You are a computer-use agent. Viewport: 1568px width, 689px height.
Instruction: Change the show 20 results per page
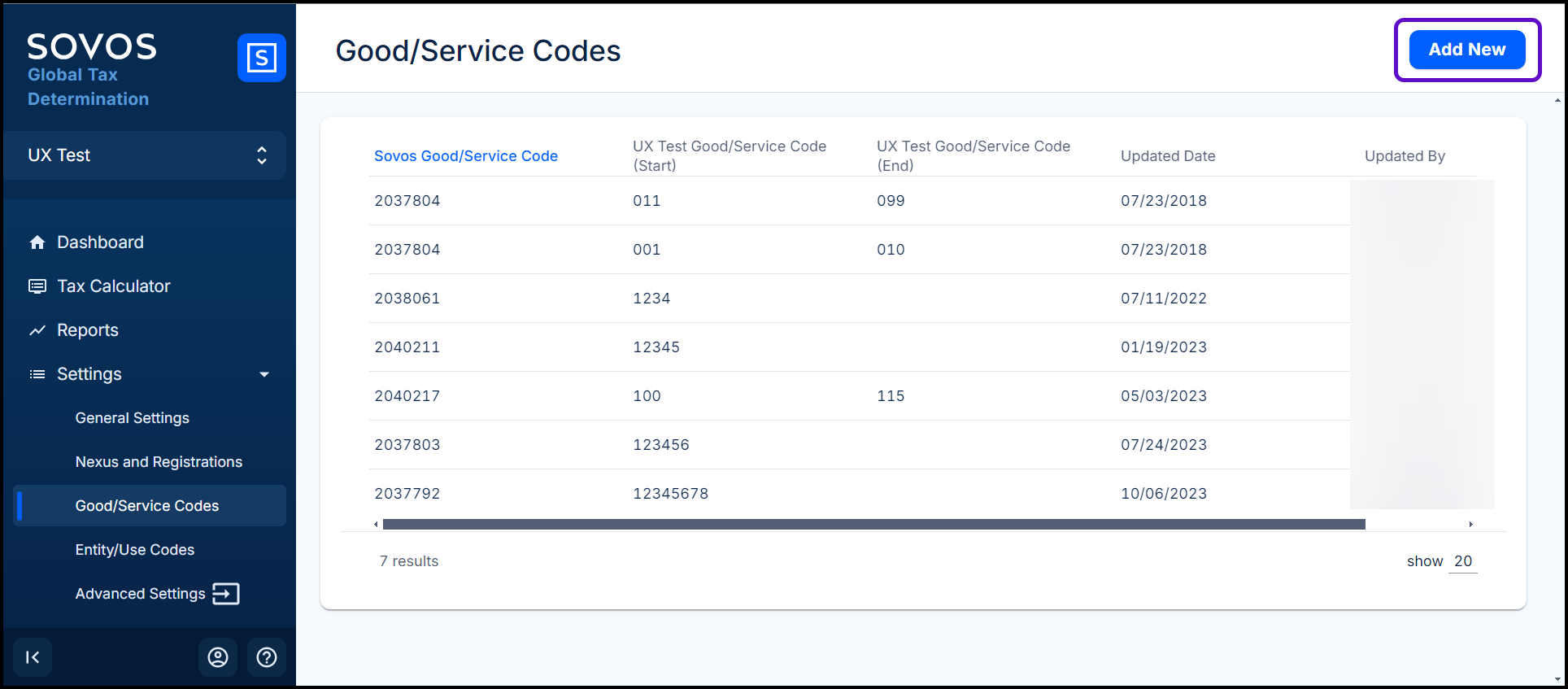pos(1462,561)
